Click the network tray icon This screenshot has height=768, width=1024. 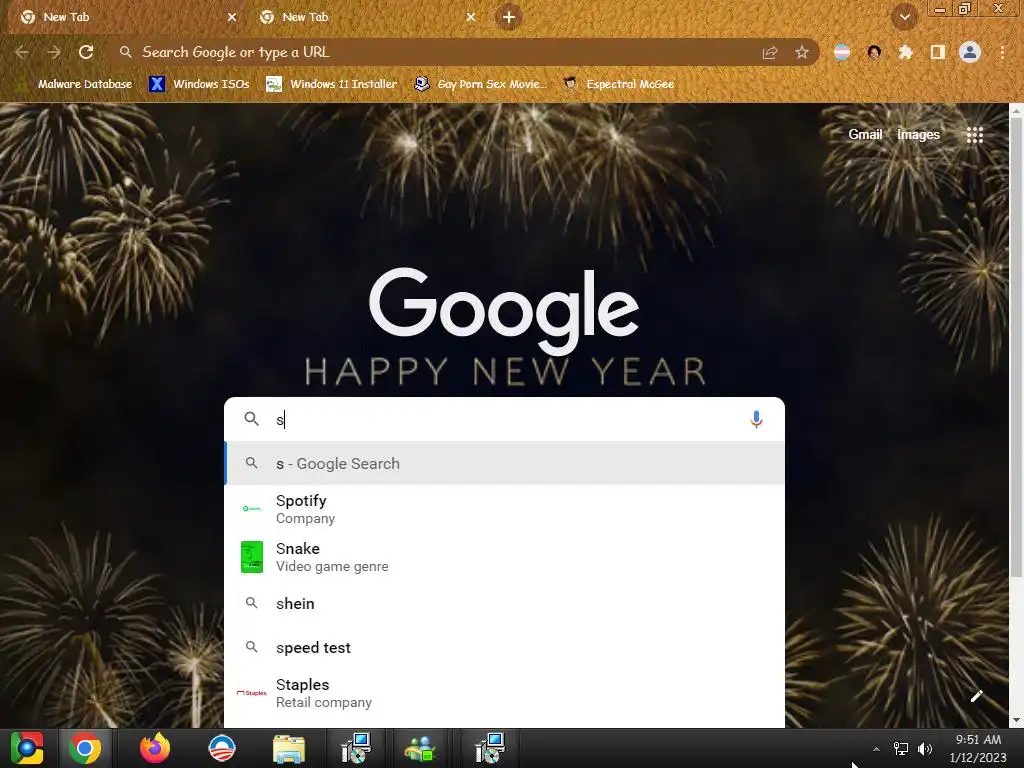(x=901, y=749)
